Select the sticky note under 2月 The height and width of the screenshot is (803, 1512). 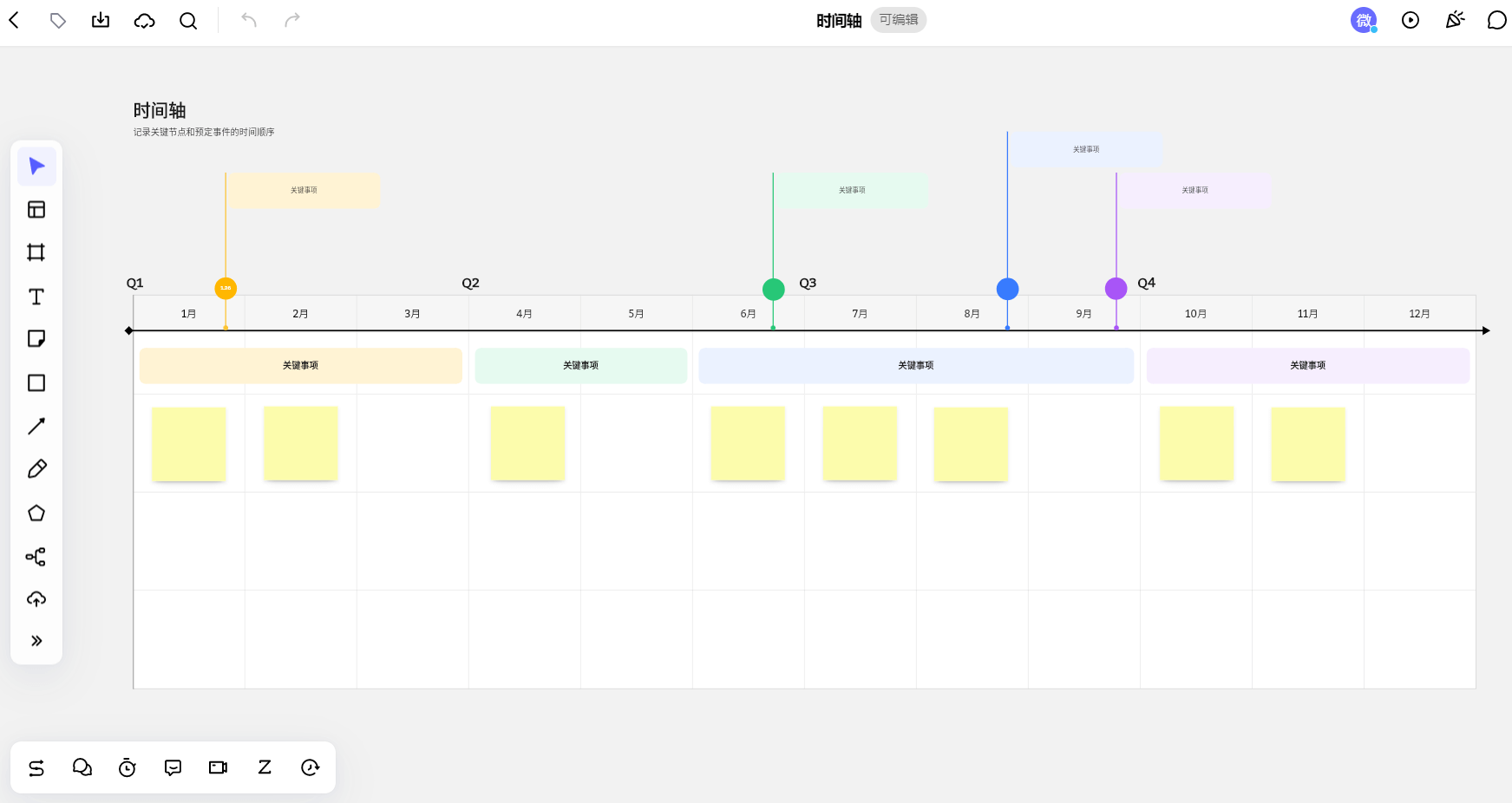pyautogui.click(x=301, y=443)
